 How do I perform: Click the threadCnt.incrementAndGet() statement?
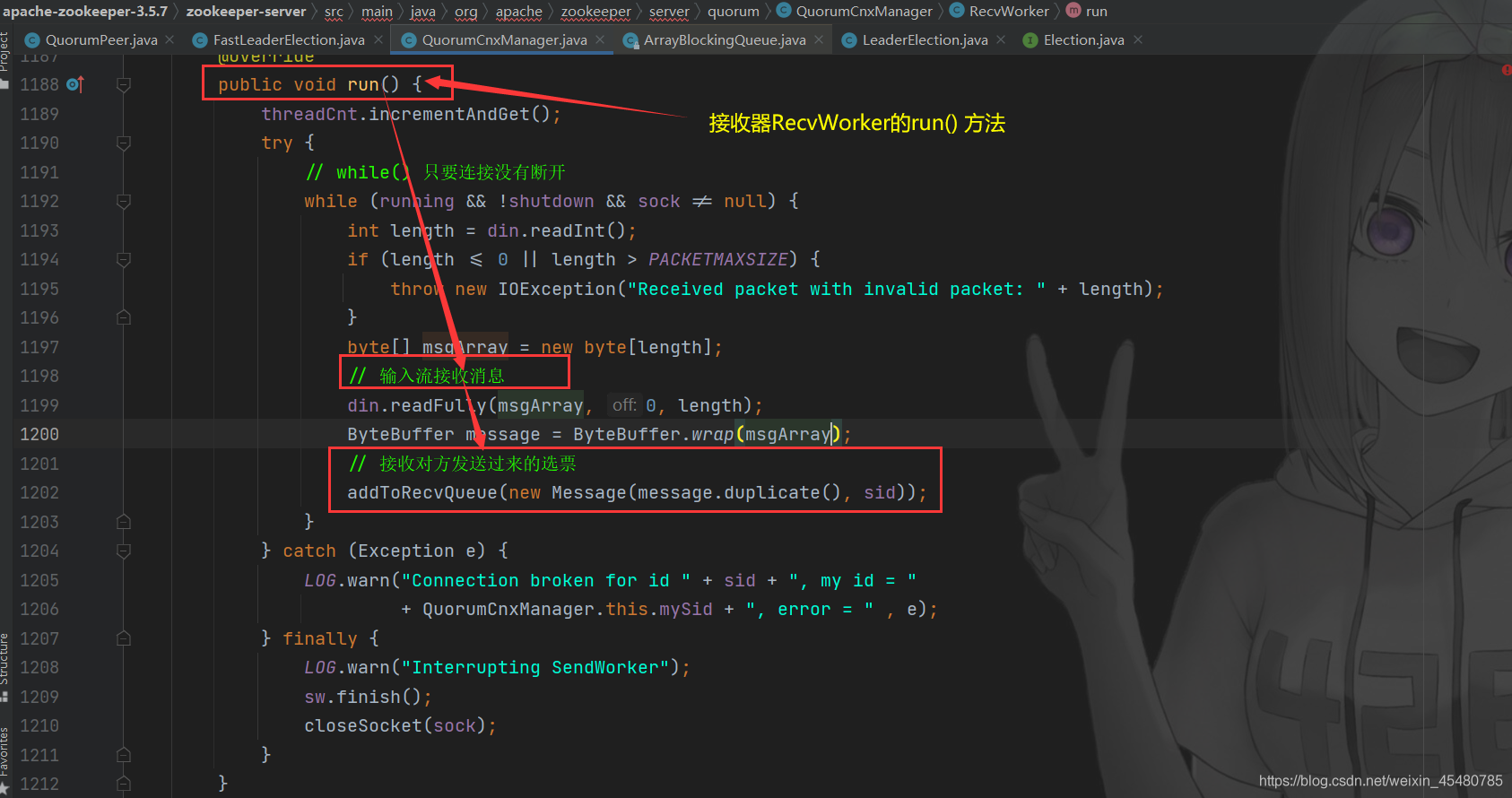411,114
